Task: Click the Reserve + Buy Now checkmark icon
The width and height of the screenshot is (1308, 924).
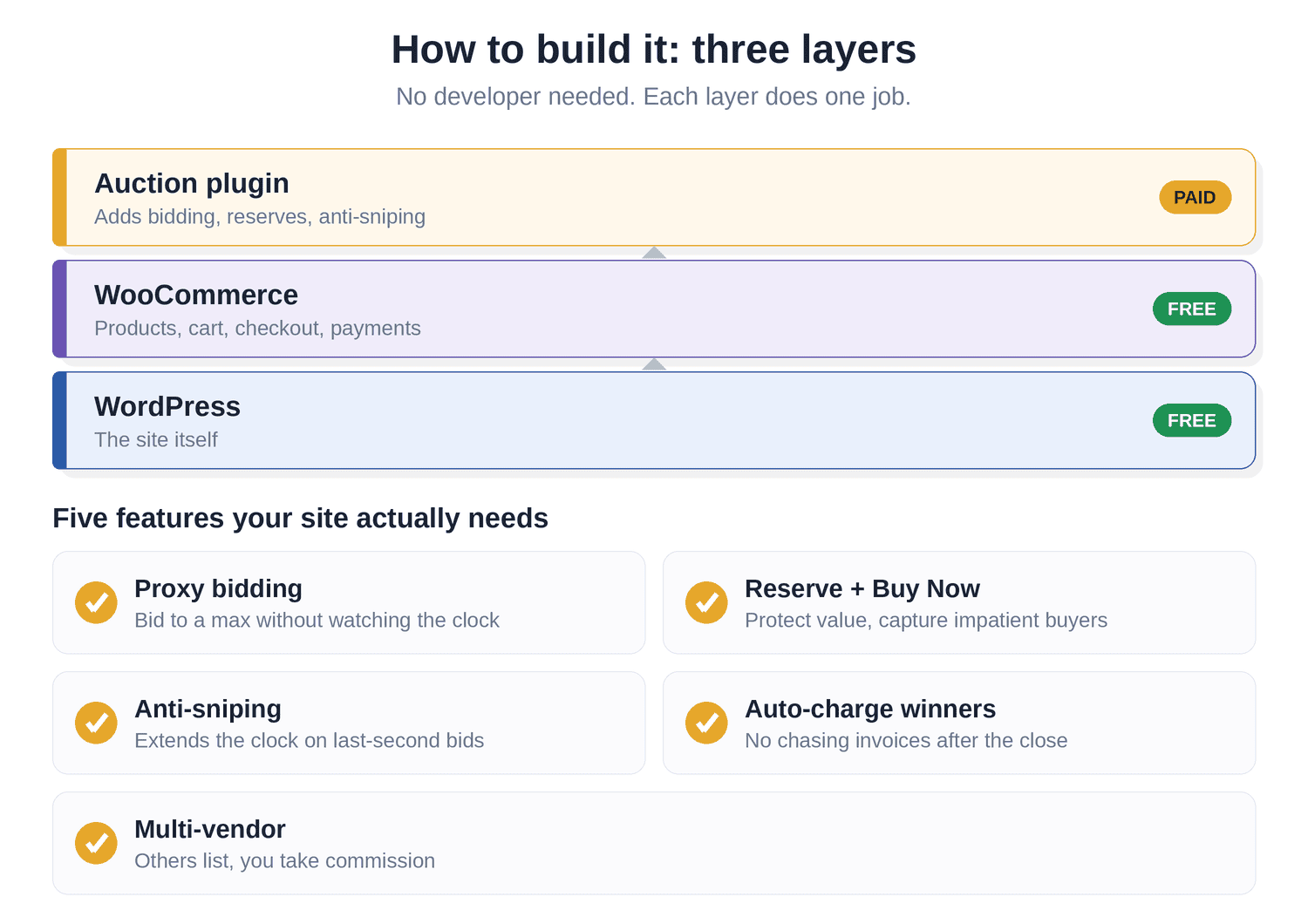Action: [x=706, y=602]
